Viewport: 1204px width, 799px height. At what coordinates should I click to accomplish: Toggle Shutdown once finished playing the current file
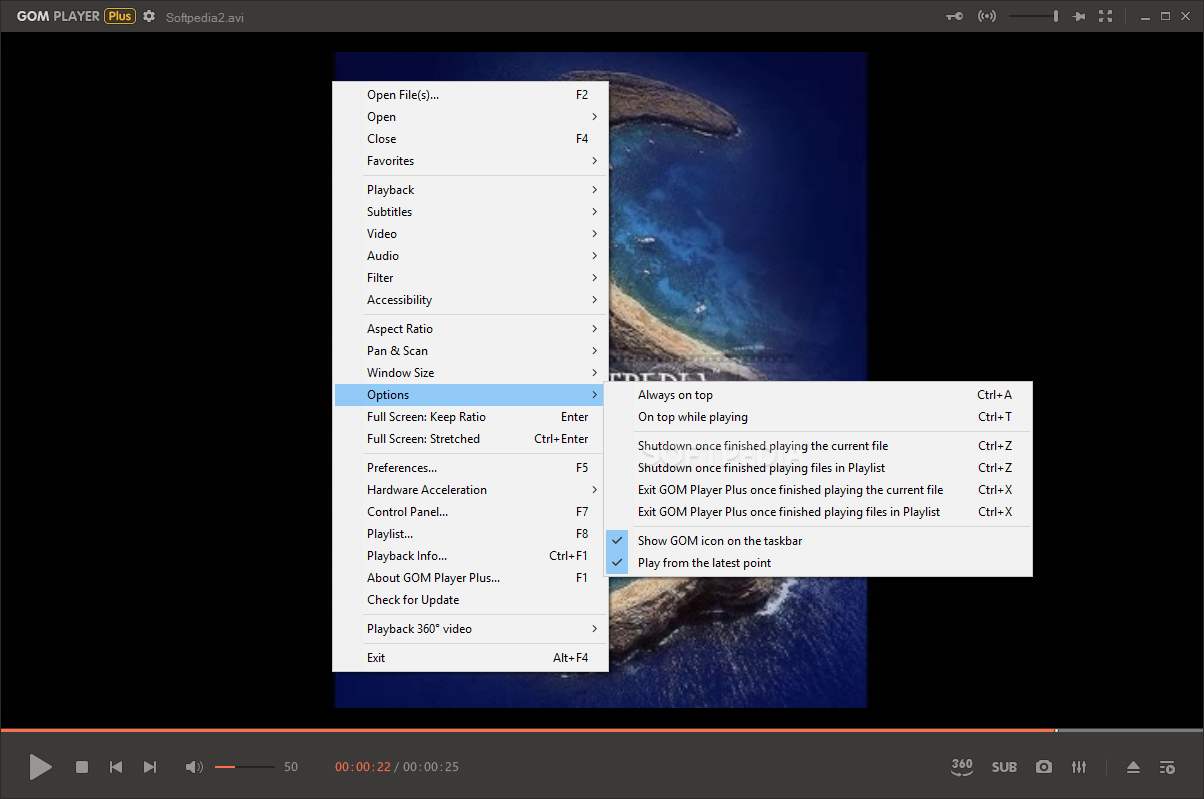(818, 446)
